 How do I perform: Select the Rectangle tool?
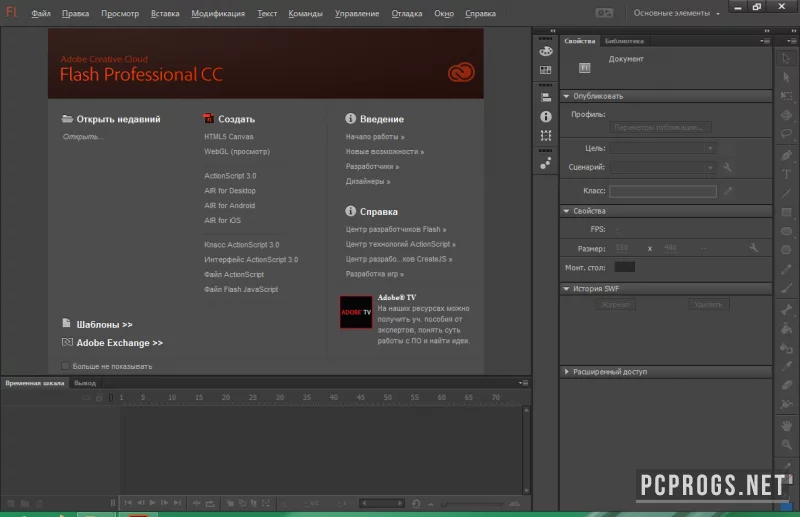tap(786, 212)
